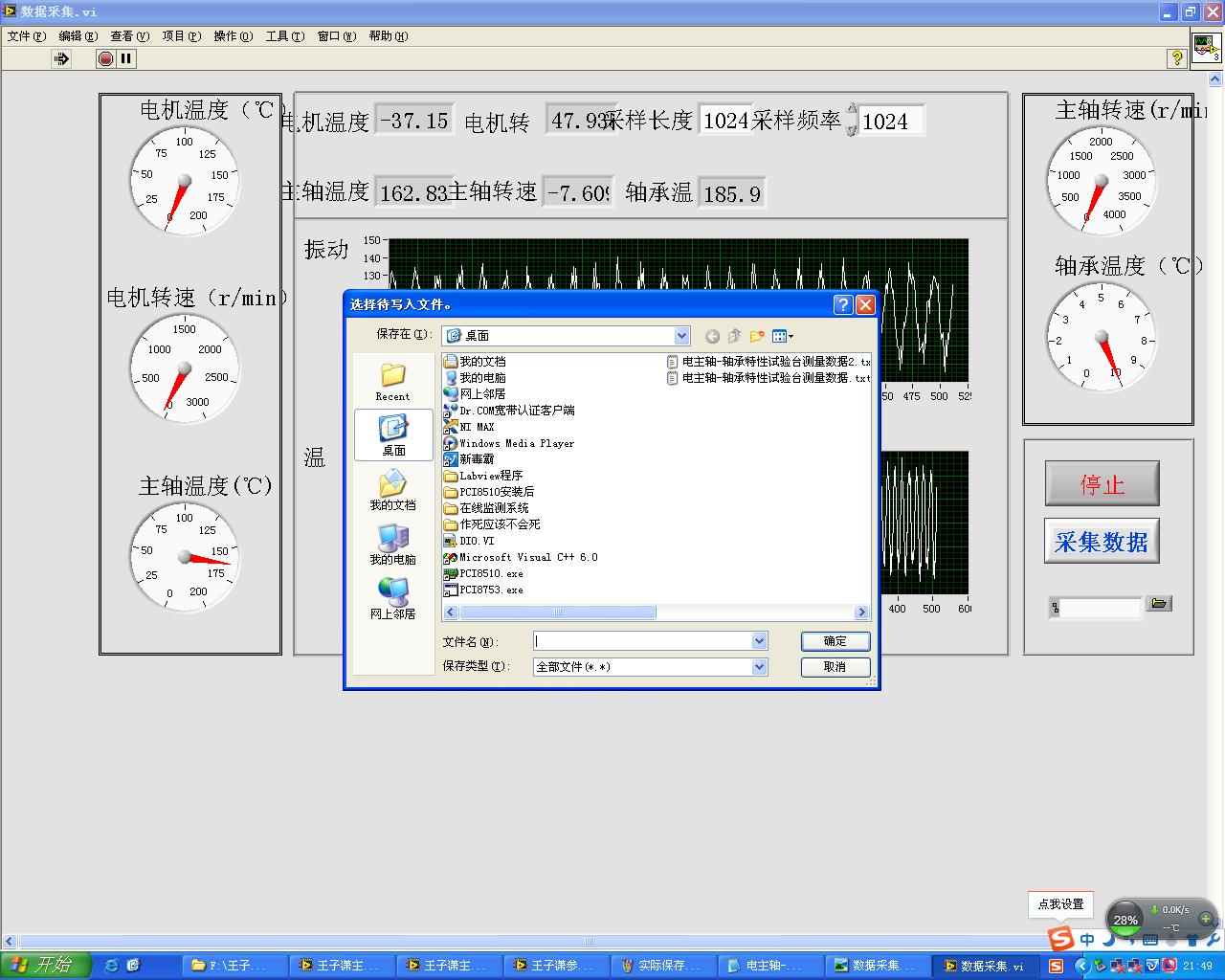This screenshot has width=1225, height=980.
Task: Open the 开始 Start menu
Action: (x=46, y=965)
